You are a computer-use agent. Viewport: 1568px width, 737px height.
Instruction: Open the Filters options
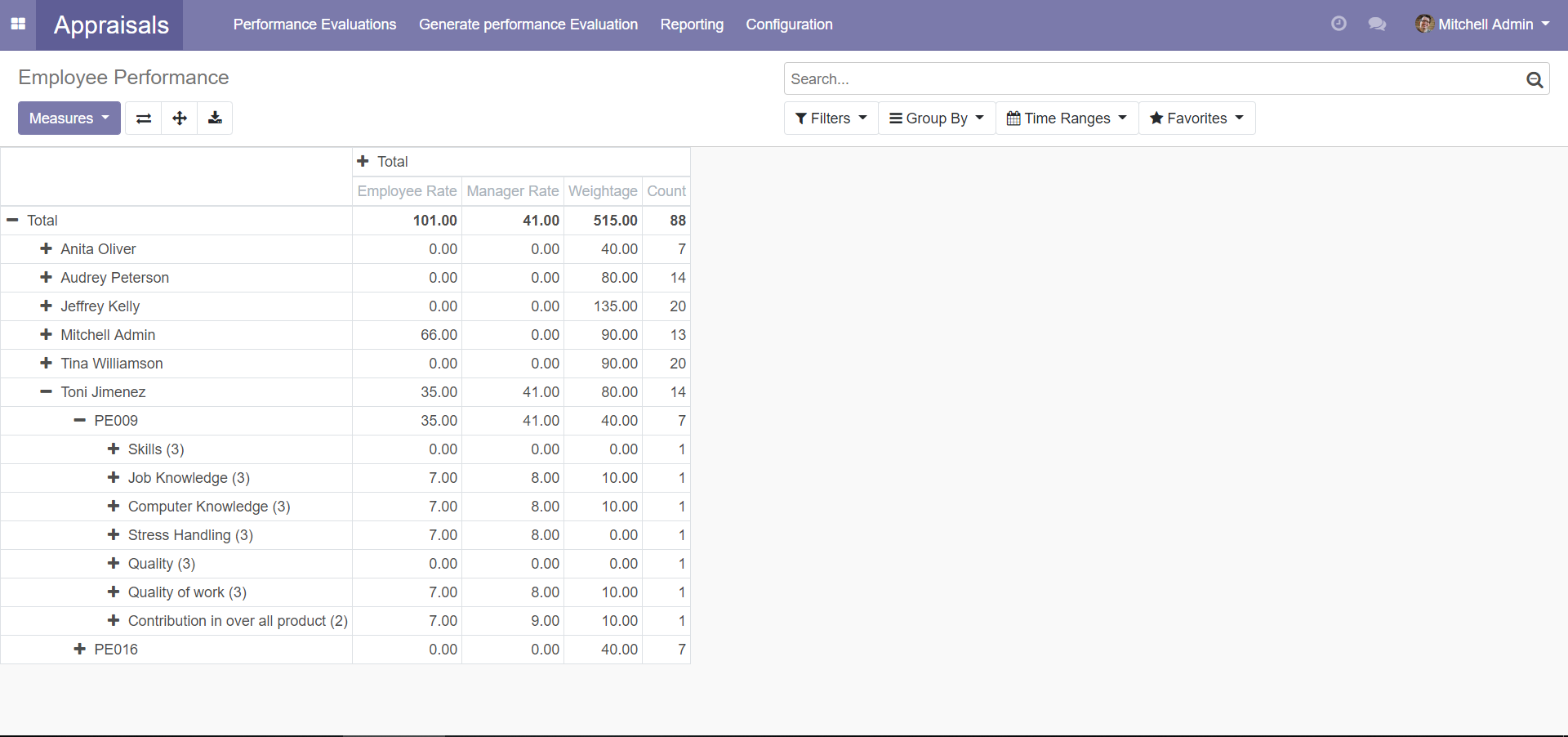831,118
